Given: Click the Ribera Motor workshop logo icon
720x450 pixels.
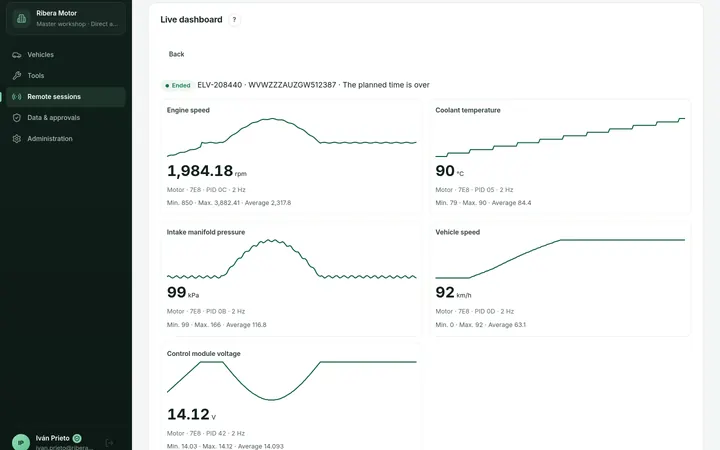Looking at the screenshot, I should coord(21,18).
